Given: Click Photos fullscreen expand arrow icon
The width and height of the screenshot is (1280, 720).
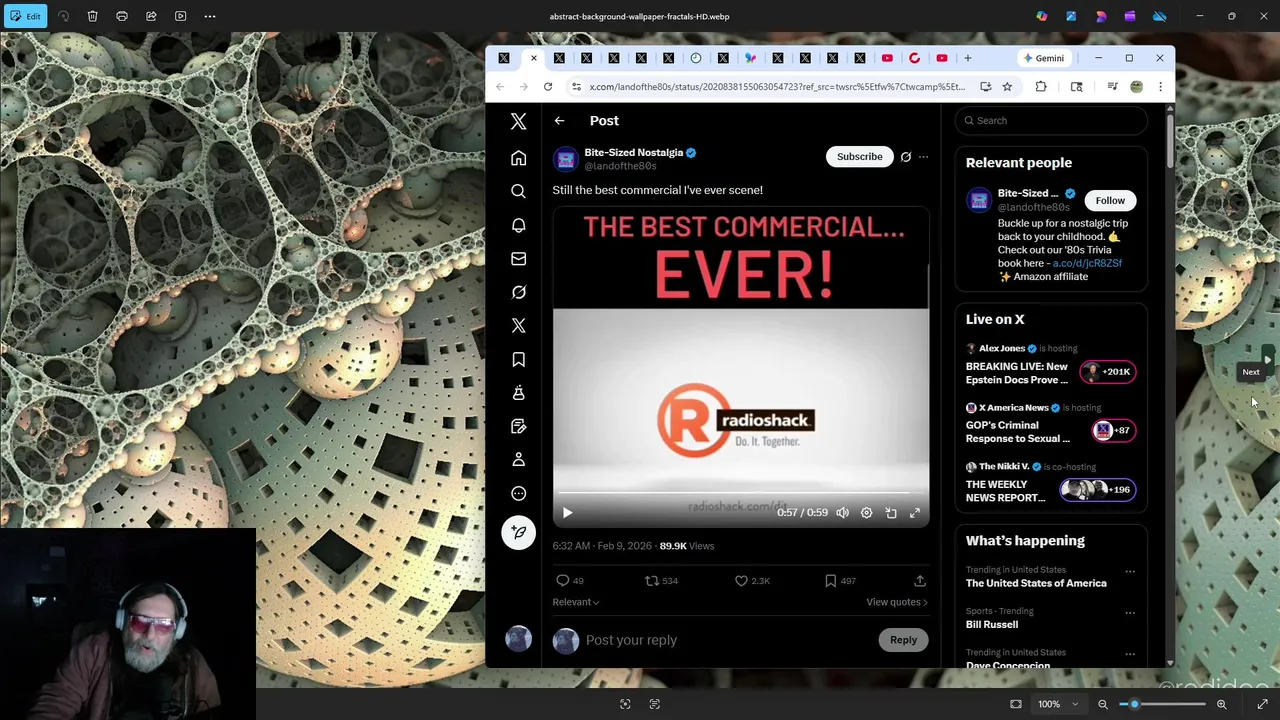Looking at the screenshot, I should coord(1263,704).
